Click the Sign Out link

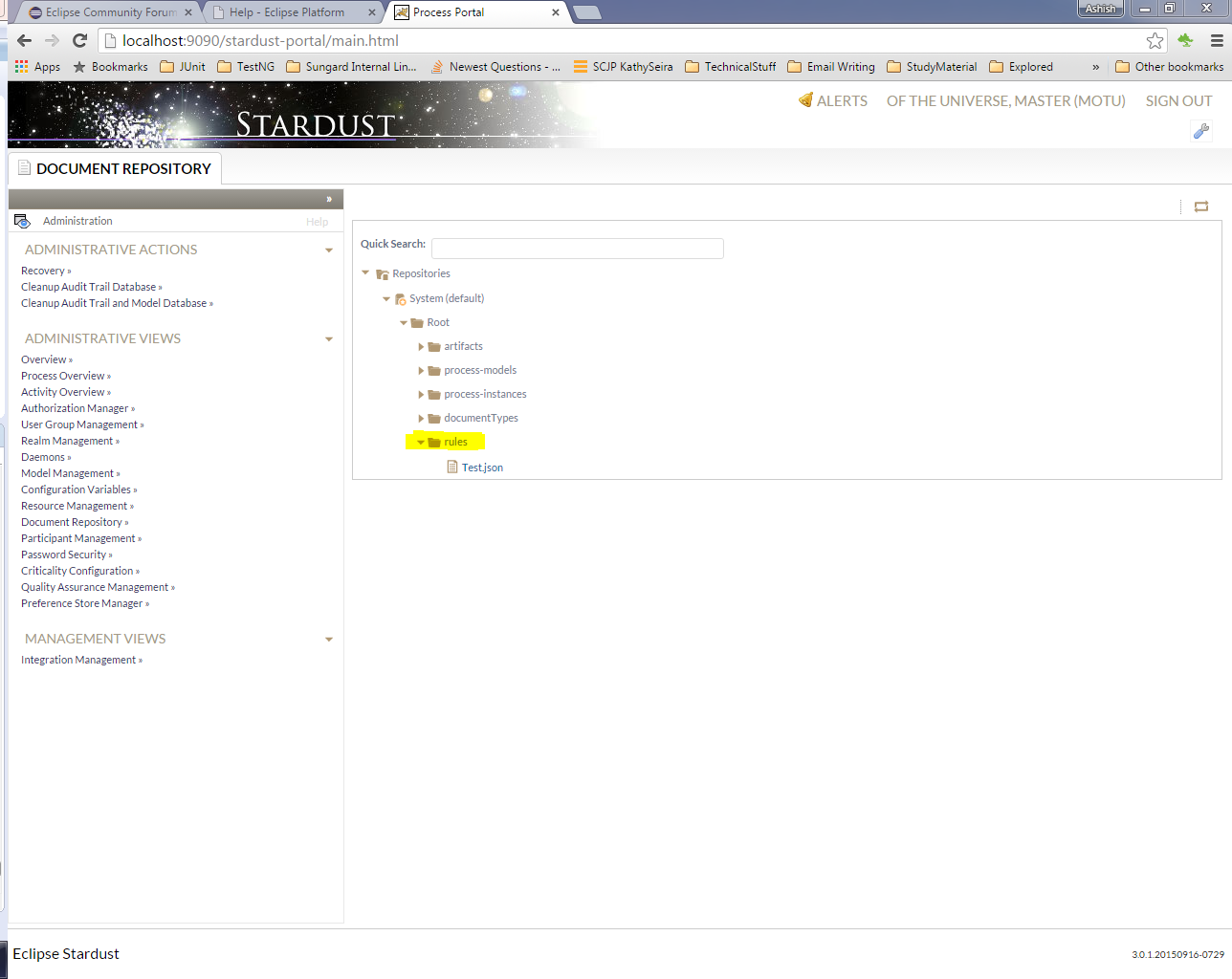1178,100
